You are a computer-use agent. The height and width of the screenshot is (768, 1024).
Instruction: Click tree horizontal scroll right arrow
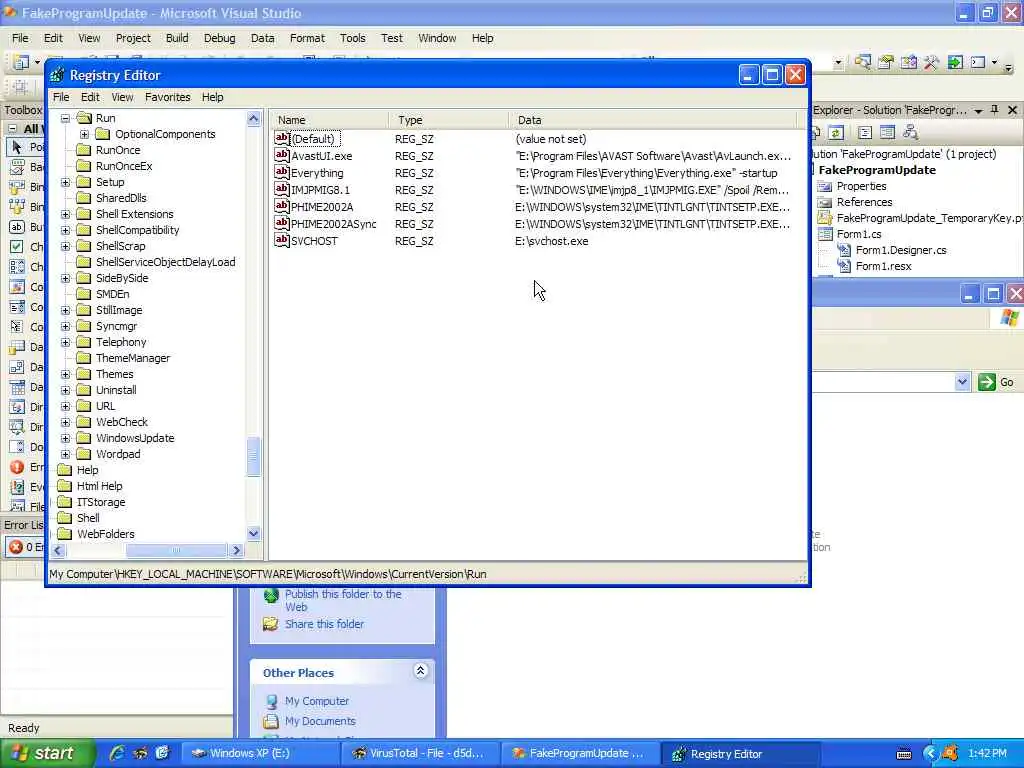pos(237,551)
